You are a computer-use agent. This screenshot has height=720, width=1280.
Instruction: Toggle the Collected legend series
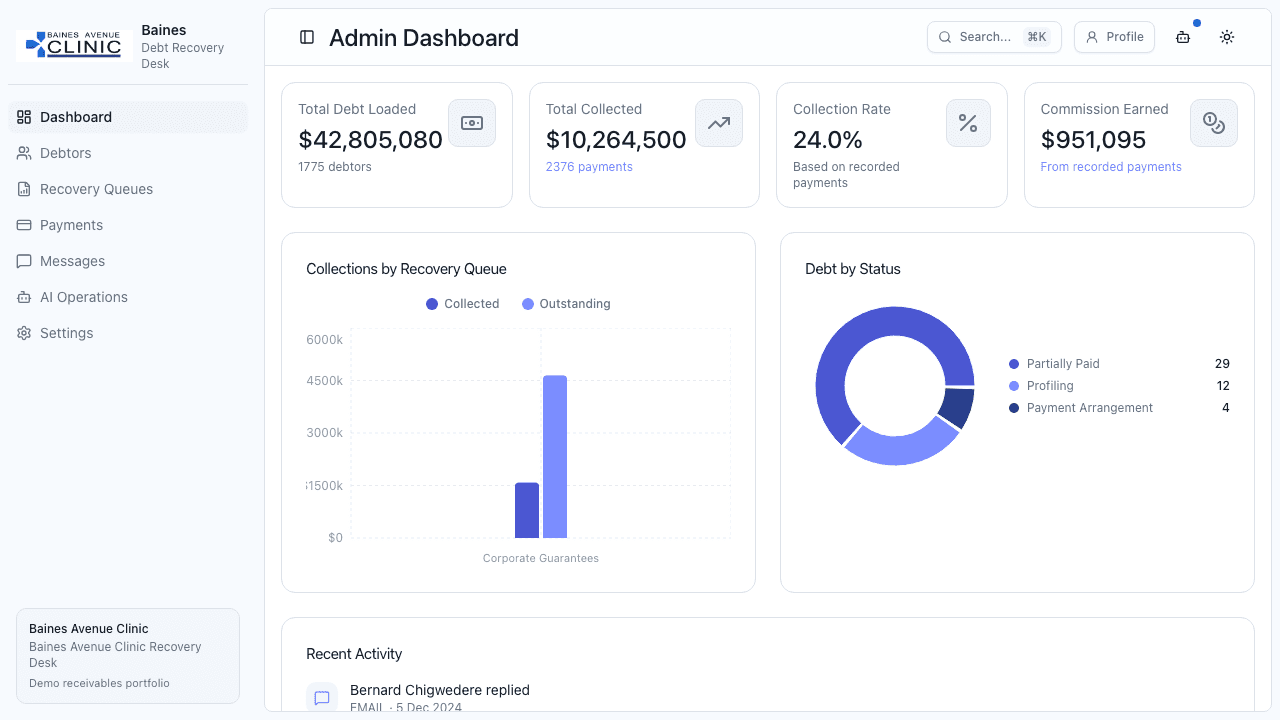click(463, 304)
